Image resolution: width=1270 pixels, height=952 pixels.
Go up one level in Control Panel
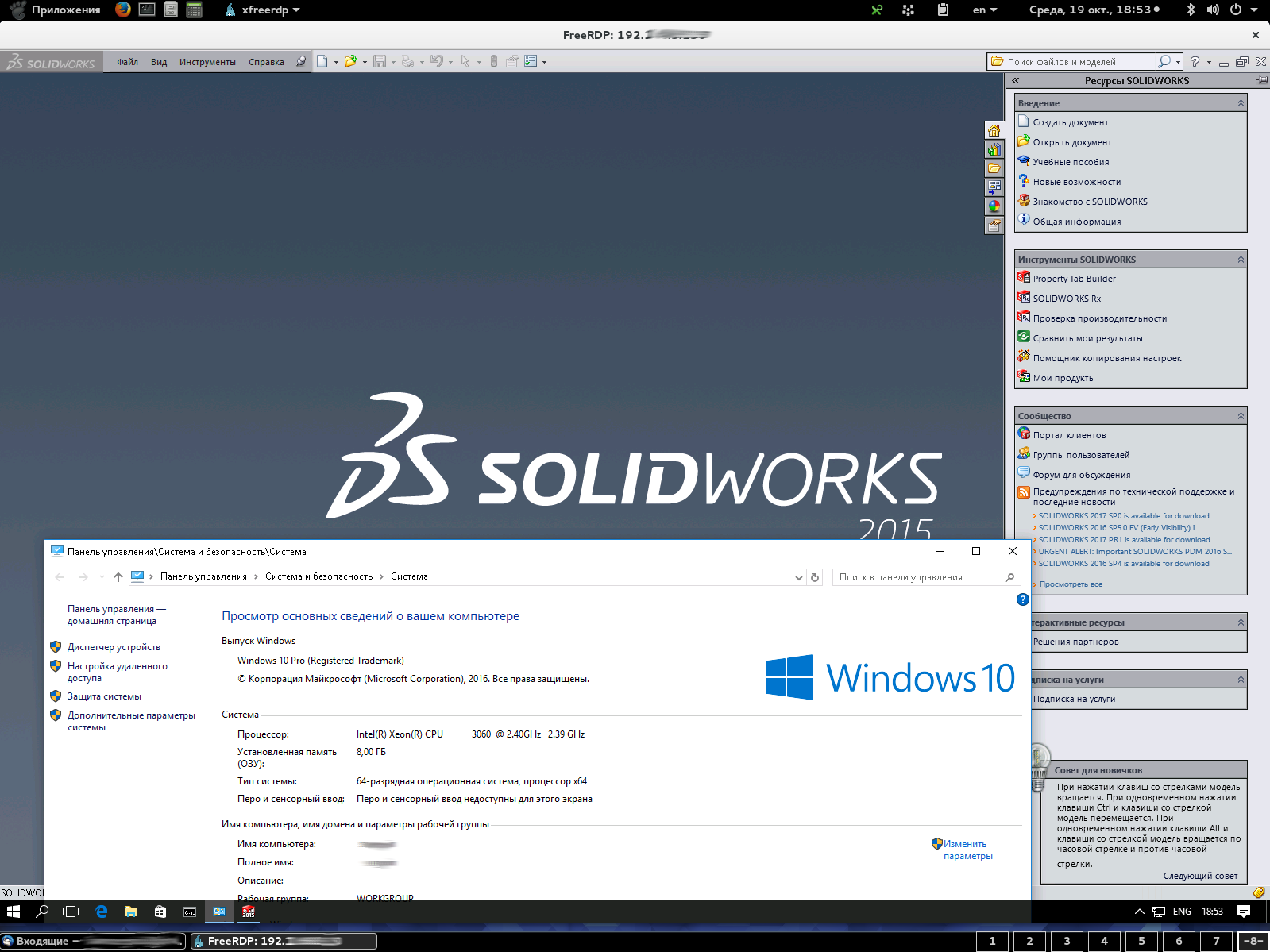pyautogui.click(x=118, y=577)
